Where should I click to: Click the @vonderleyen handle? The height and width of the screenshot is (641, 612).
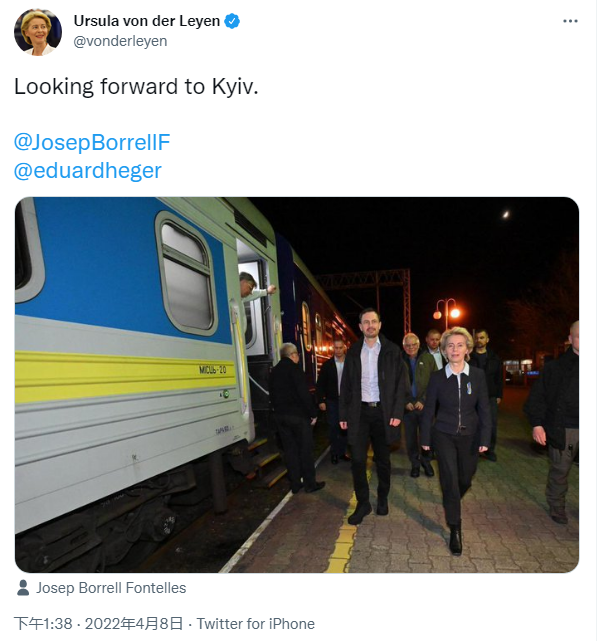coord(120,41)
